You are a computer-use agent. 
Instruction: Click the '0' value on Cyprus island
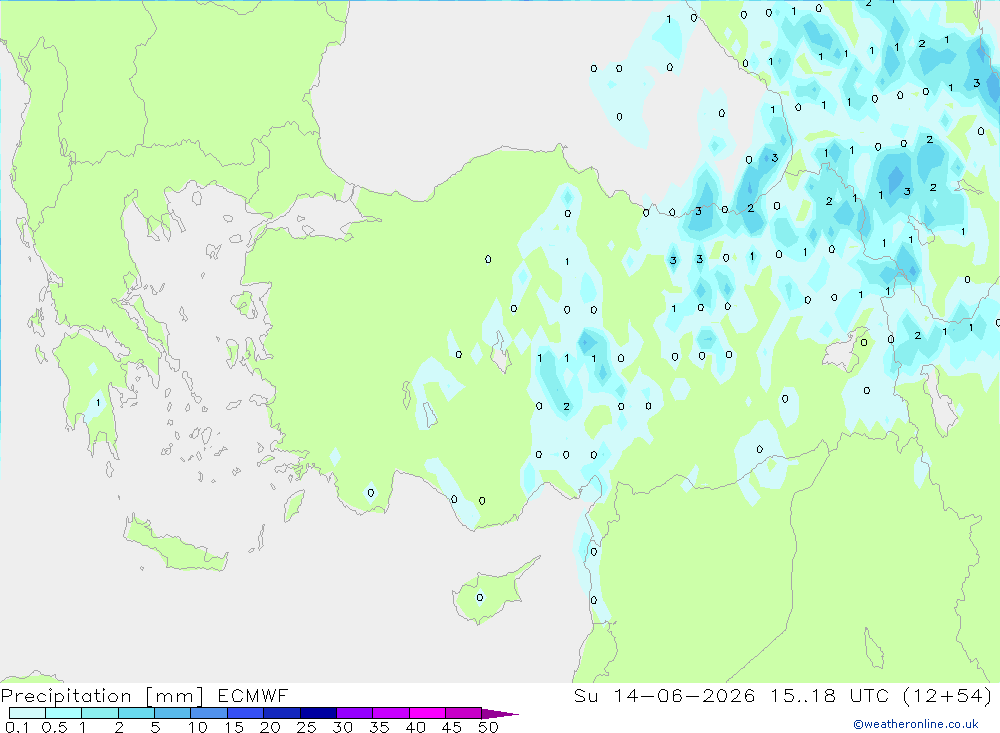480,598
